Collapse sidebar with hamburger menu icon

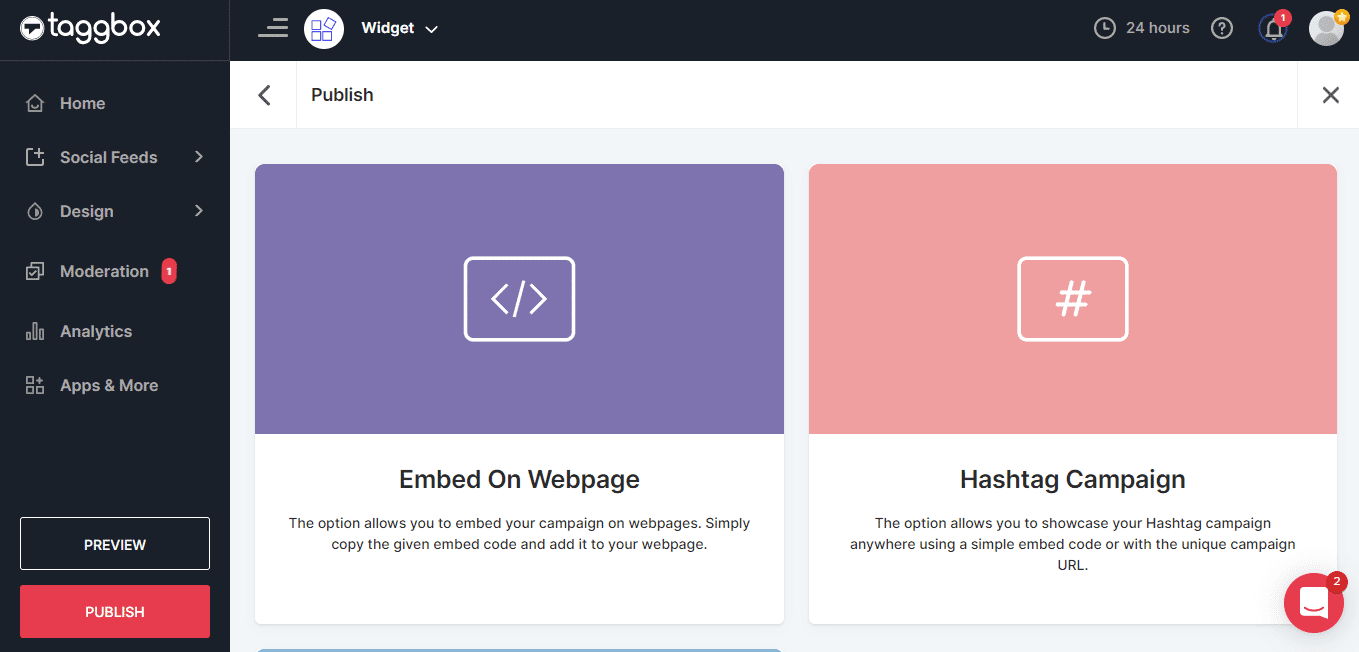click(x=272, y=28)
